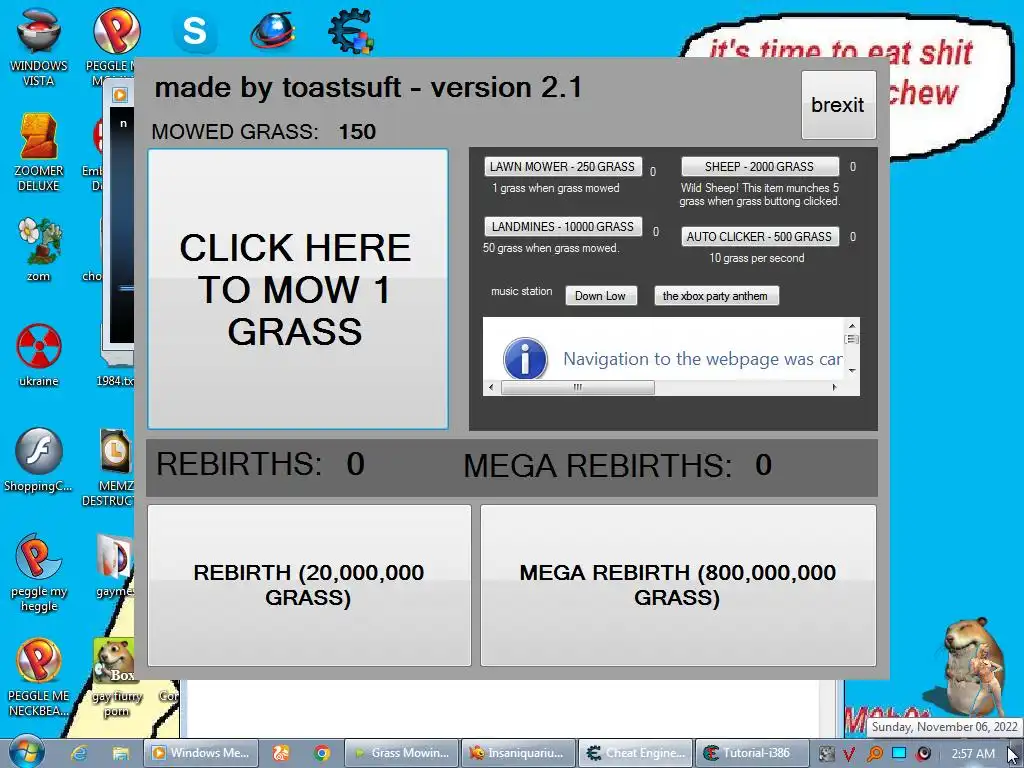Click the MEGA REBIRTHS: 0 counter

click(617, 466)
